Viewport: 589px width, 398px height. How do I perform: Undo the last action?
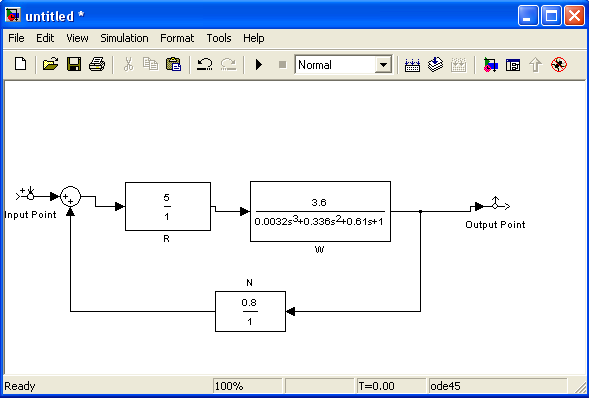click(x=205, y=64)
